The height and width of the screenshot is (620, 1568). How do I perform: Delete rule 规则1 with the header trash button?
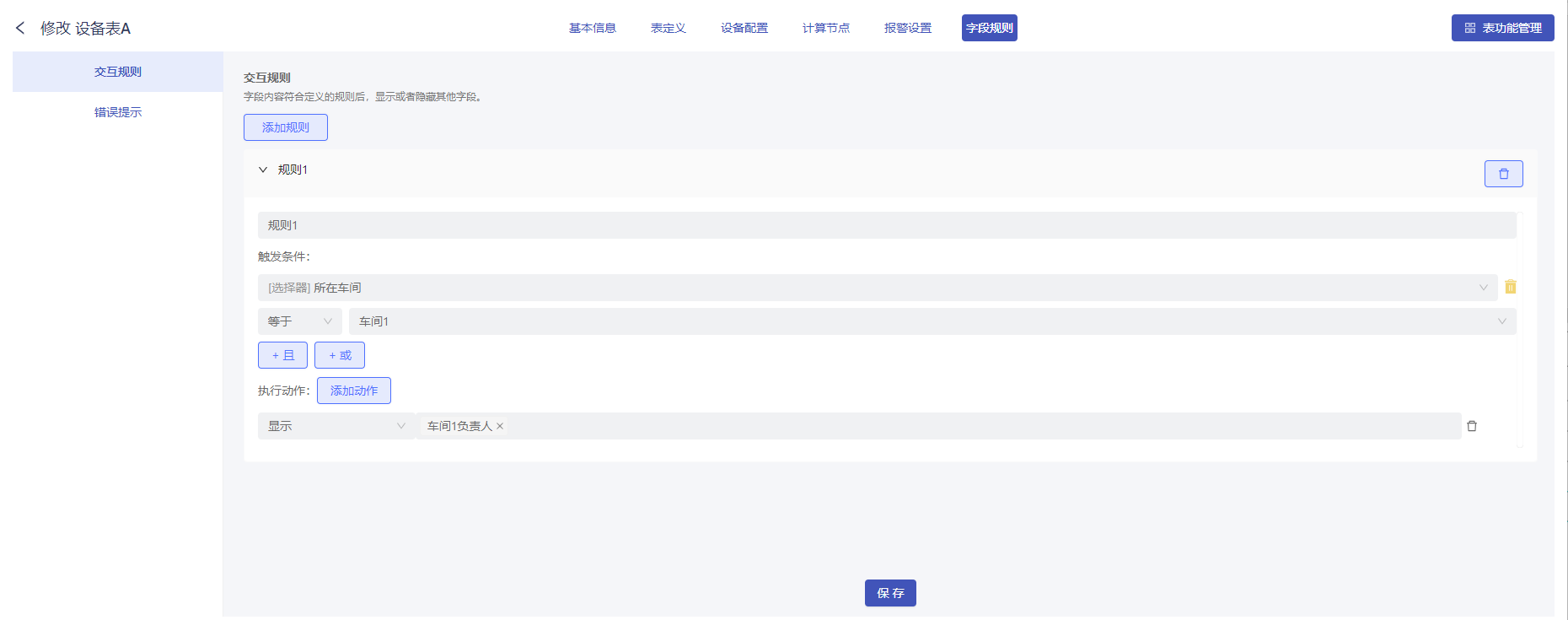[x=1503, y=174]
